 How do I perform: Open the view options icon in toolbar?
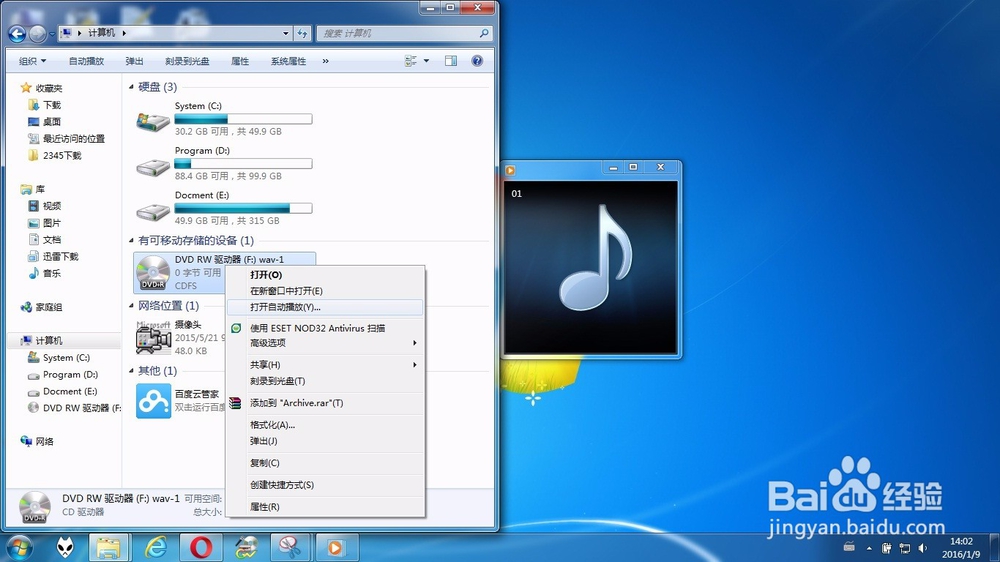pos(411,61)
